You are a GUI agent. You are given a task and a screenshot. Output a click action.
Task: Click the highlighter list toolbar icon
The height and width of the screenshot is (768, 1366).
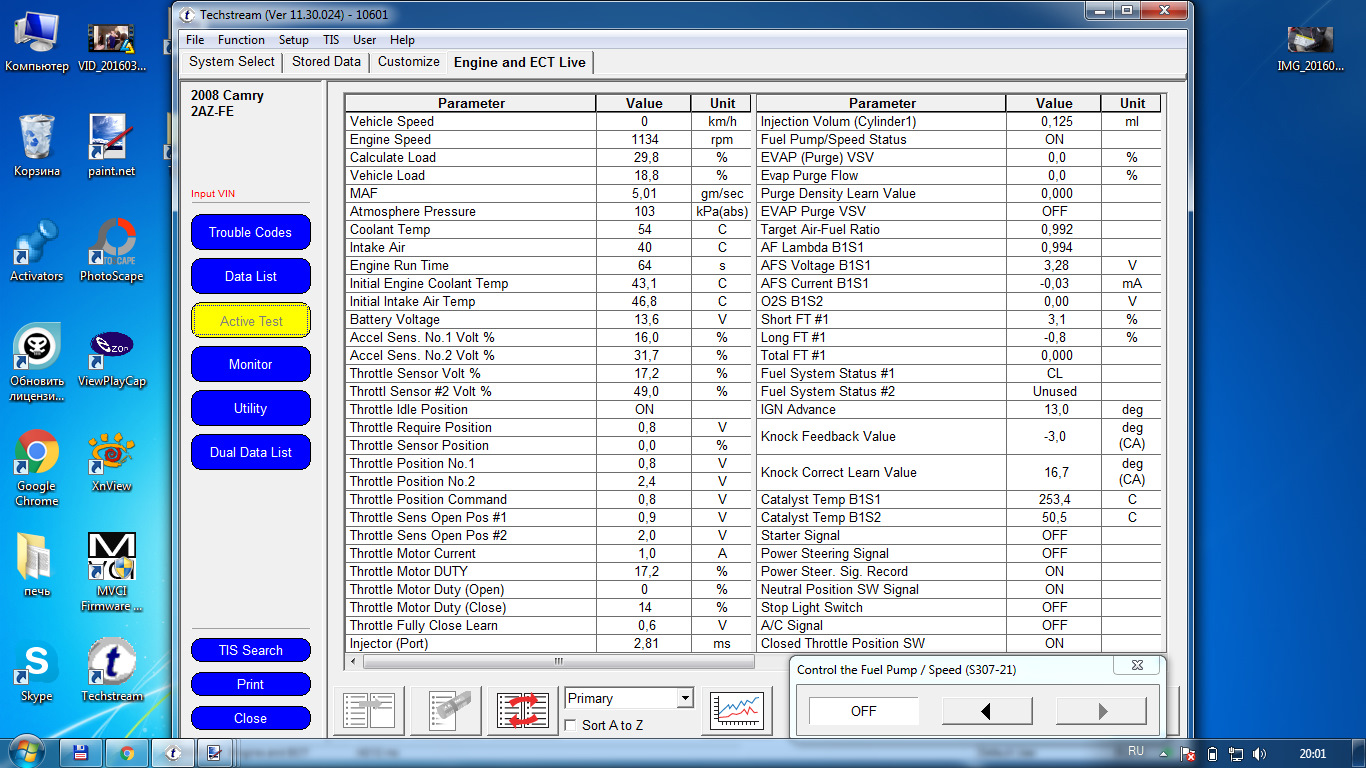click(x=447, y=711)
